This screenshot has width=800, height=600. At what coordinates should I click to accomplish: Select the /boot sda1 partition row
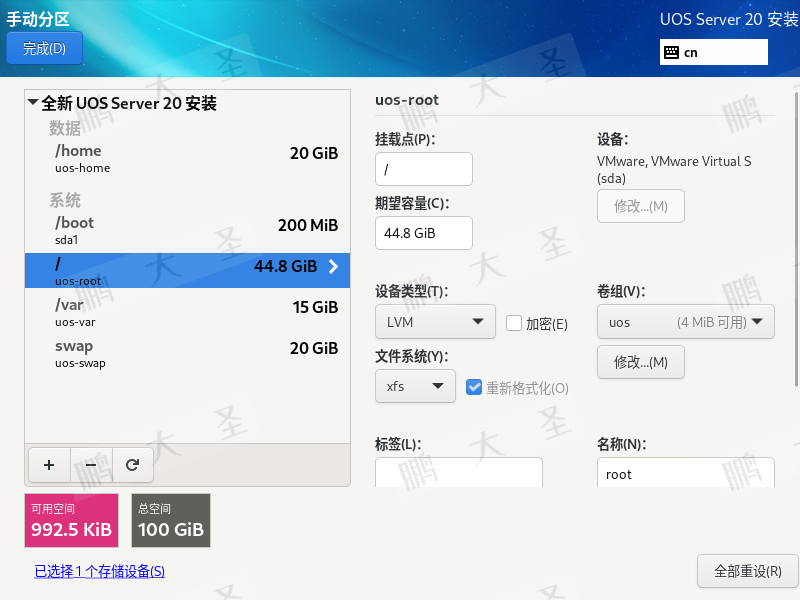point(187,231)
